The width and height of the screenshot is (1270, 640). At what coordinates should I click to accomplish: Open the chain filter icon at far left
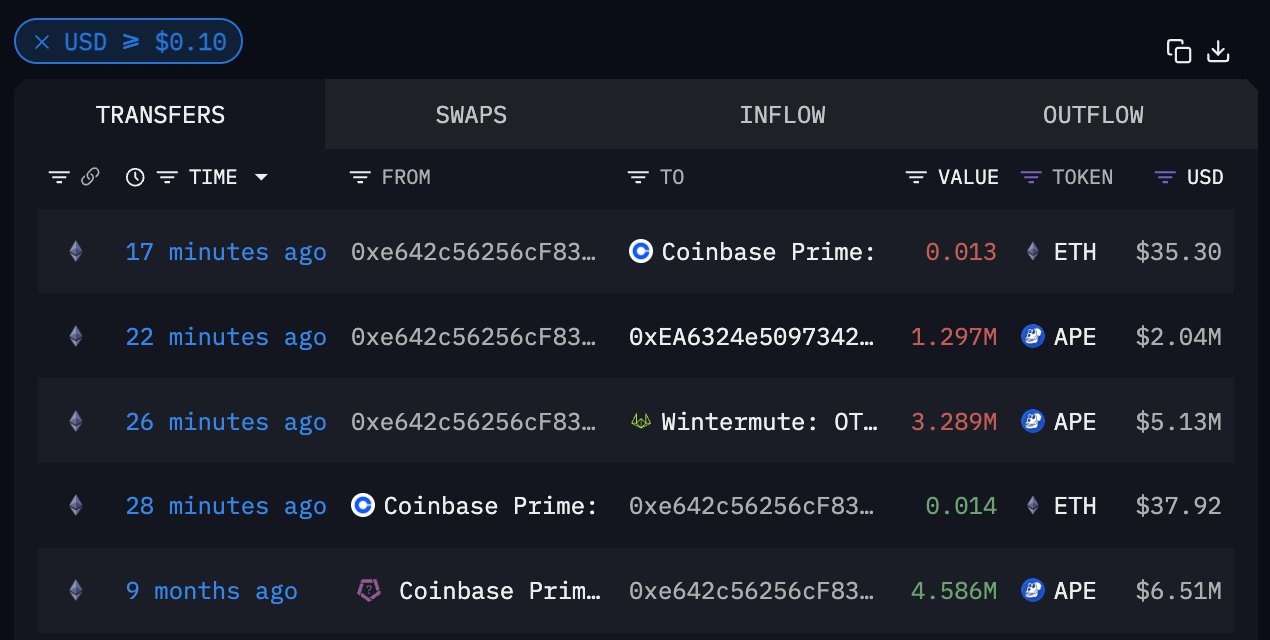[x=59, y=177]
